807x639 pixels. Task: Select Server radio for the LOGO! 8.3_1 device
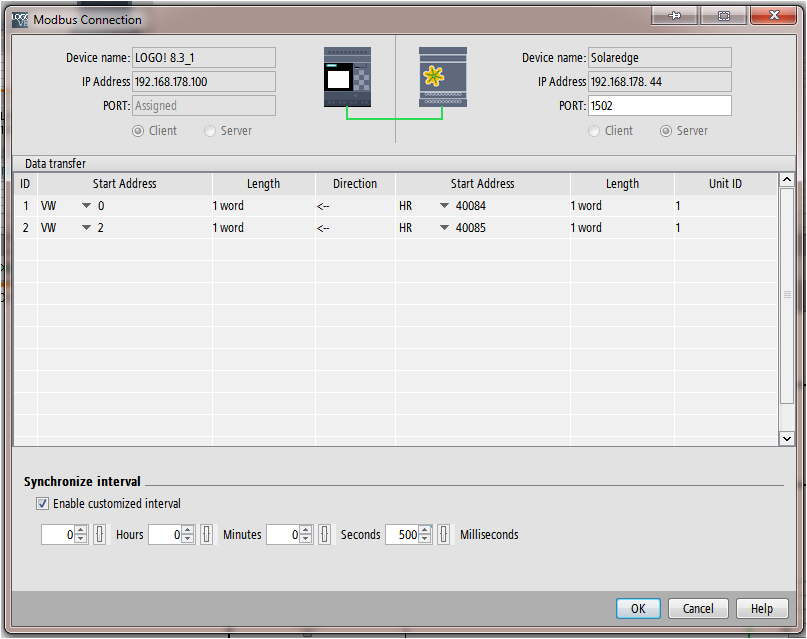[209, 131]
